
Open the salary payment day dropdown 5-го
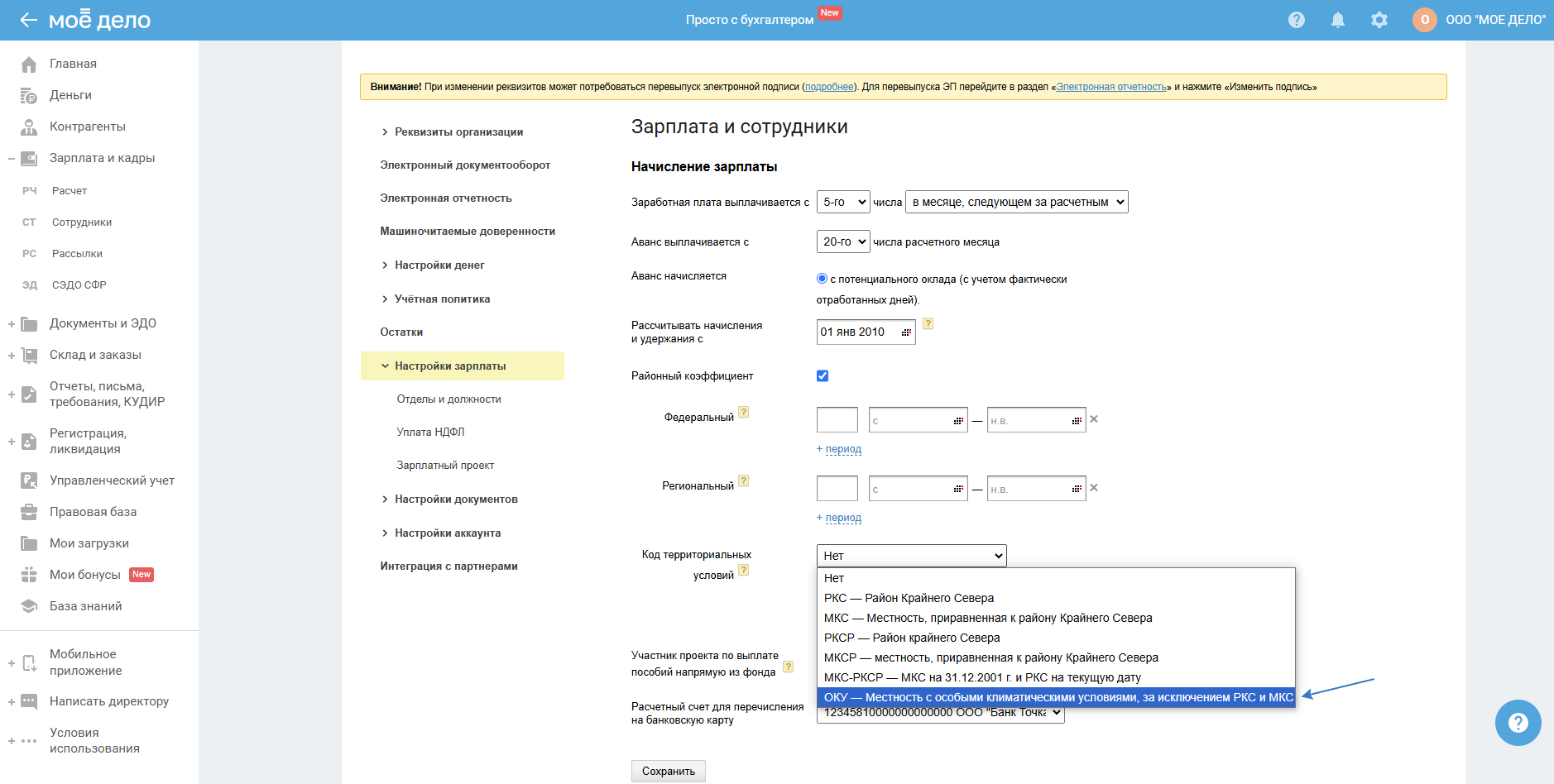843,202
